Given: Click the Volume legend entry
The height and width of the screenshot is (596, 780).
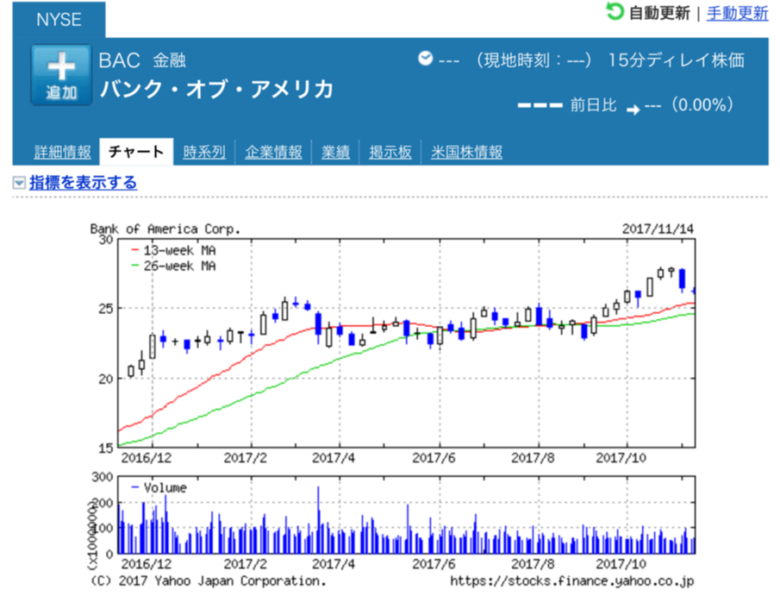Looking at the screenshot, I should click(x=159, y=488).
